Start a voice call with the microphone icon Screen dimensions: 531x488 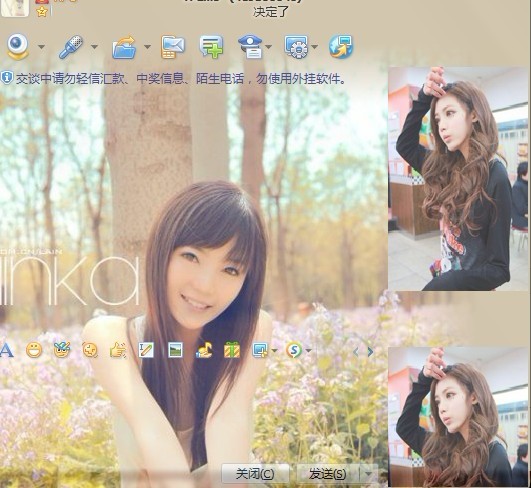pyautogui.click(x=71, y=47)
